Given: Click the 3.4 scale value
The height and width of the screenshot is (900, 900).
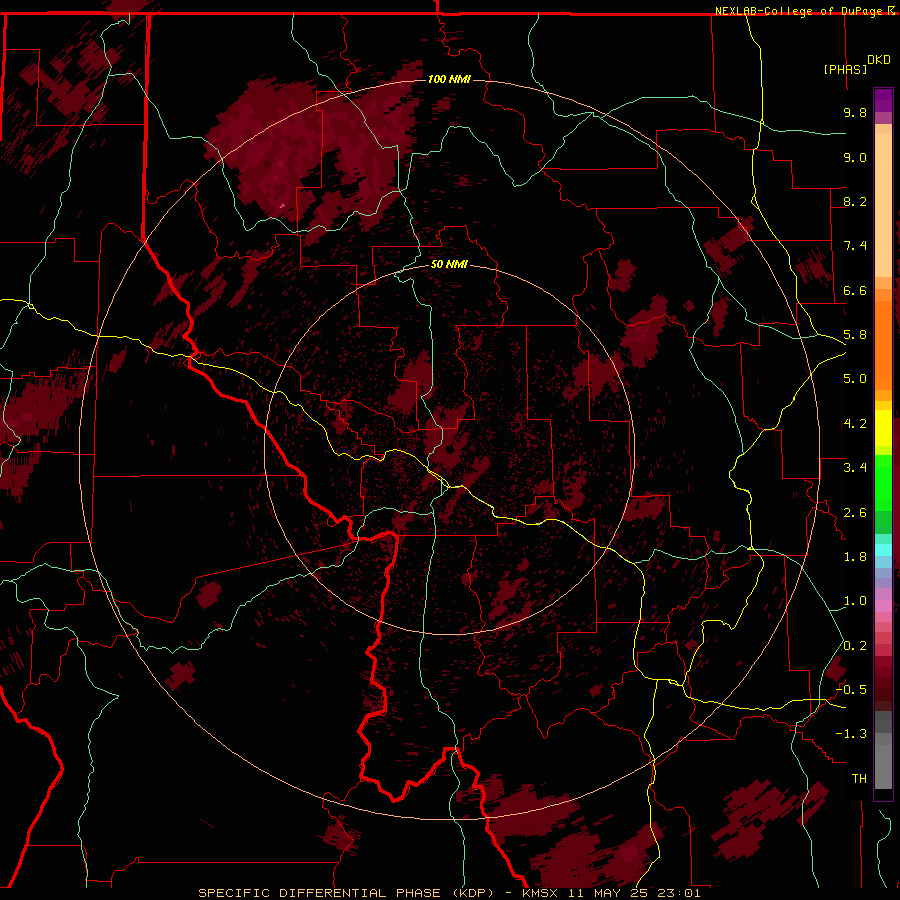Looking at the screenshot, I should point(855,468).
